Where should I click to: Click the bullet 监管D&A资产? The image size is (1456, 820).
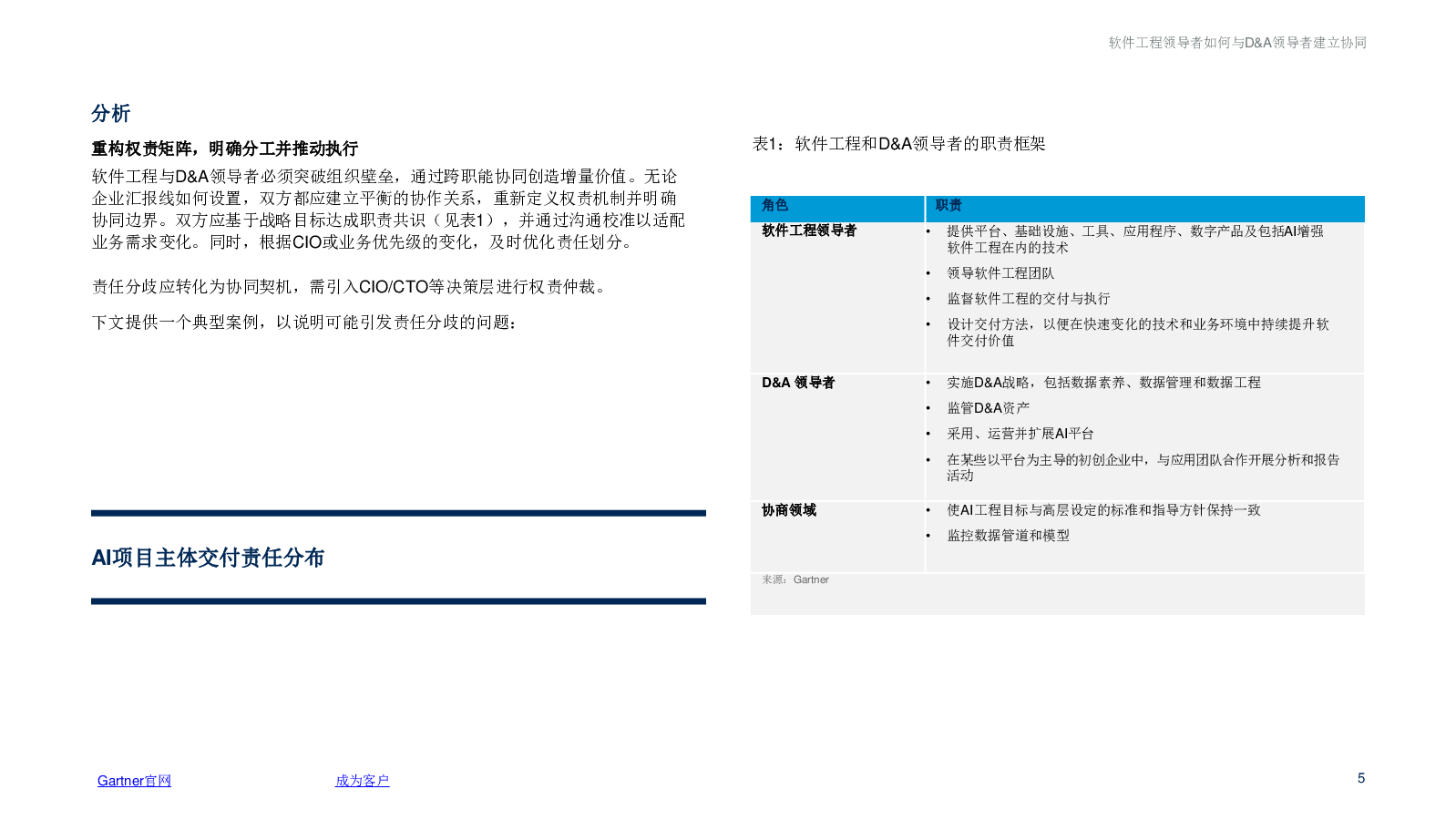[988, 408]
